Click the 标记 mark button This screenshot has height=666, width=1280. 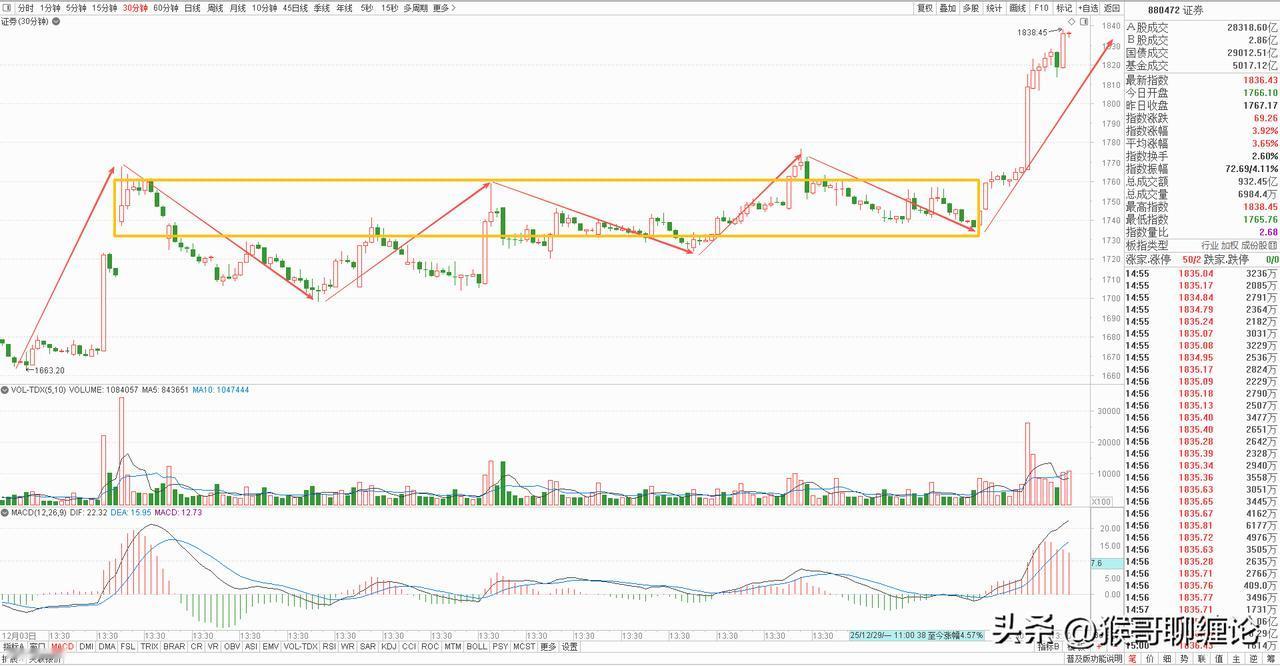1064,8
